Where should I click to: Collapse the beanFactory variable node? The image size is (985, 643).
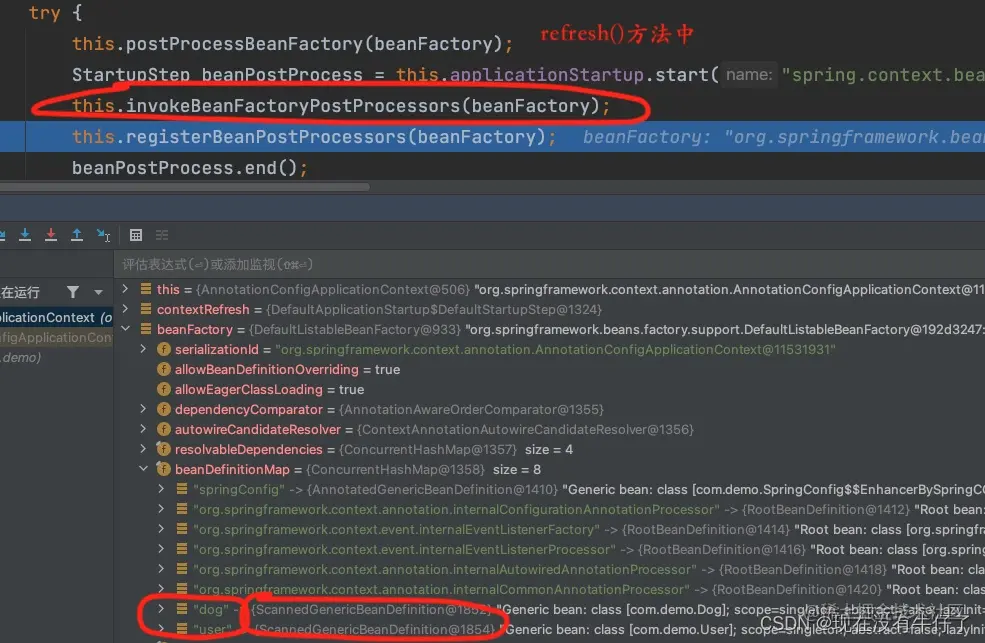[125, 329]
